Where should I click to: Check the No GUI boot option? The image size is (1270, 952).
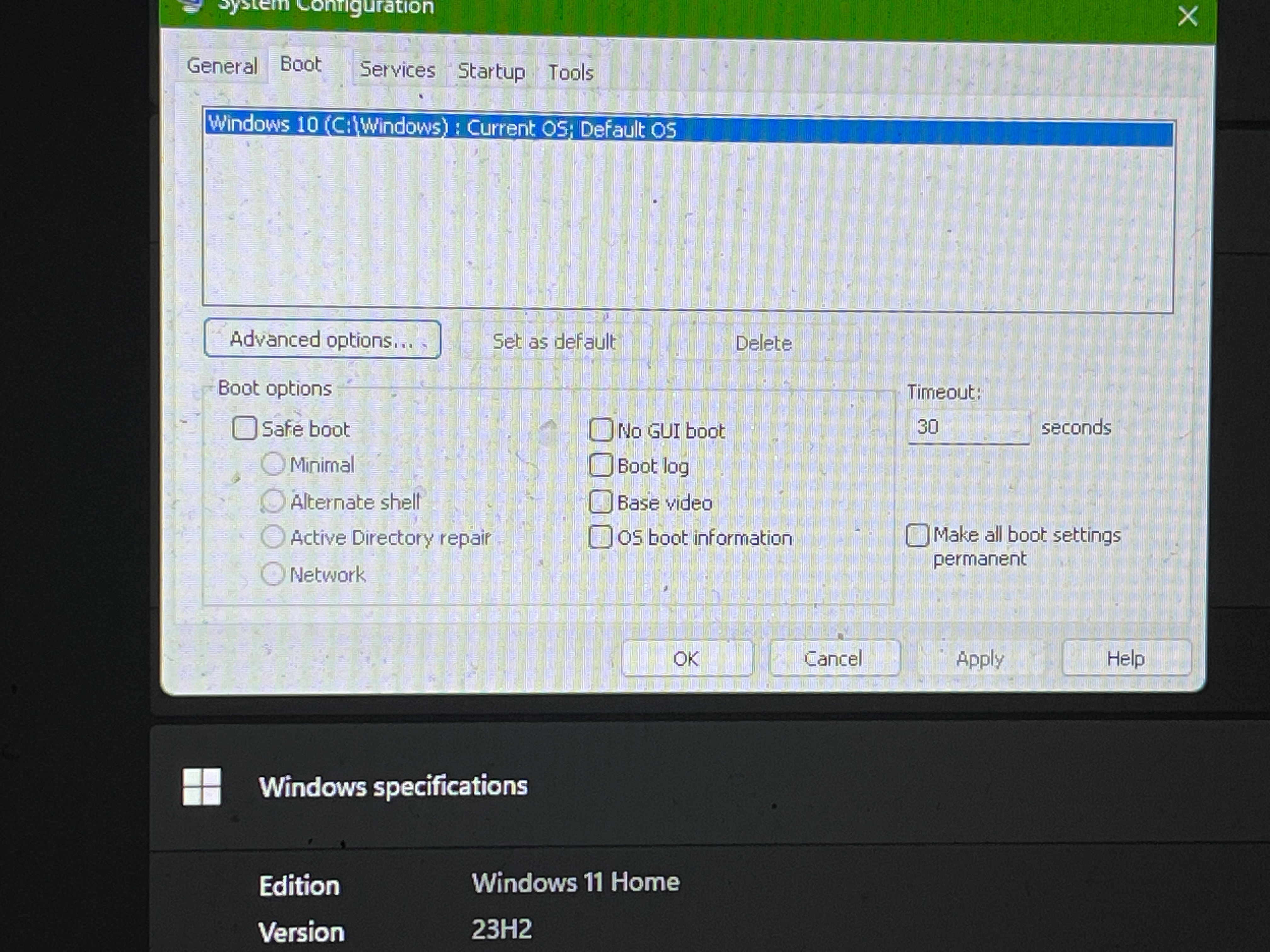point(601,429)
